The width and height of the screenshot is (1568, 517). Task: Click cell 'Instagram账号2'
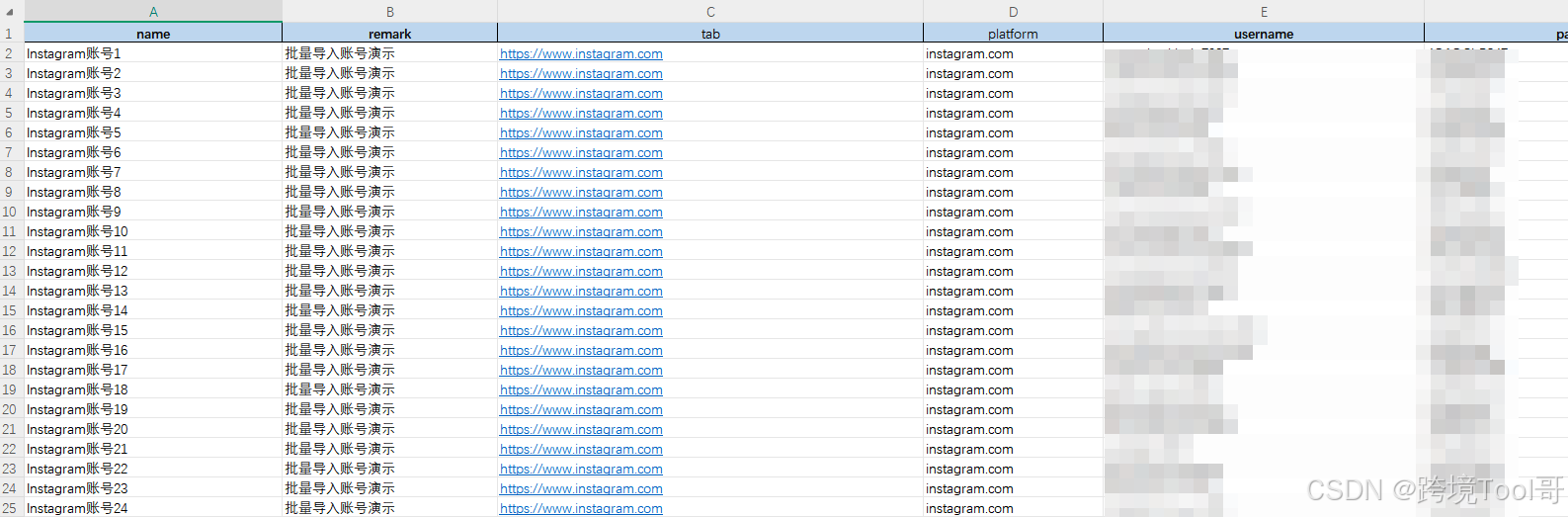153,73
